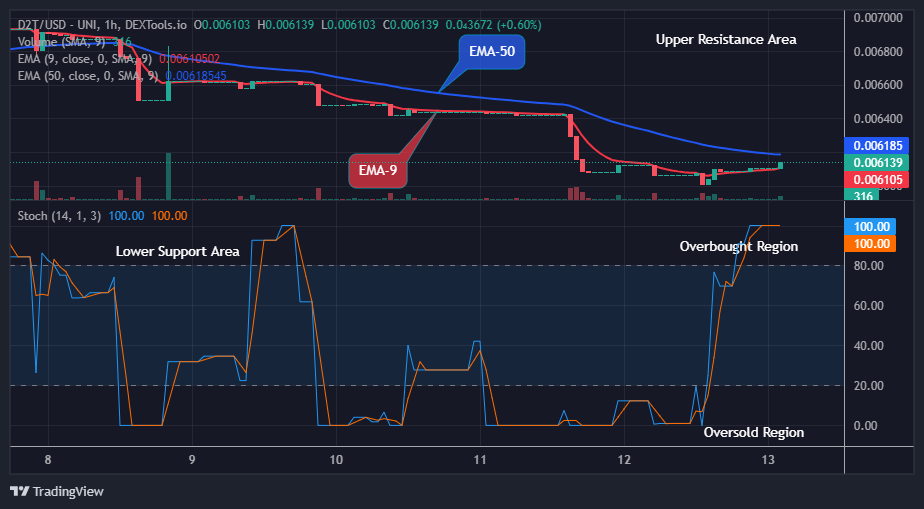924x509 pixels.
Task: Click date 12 on time axis
Action: pyautogui.click(x=625, y=460)
